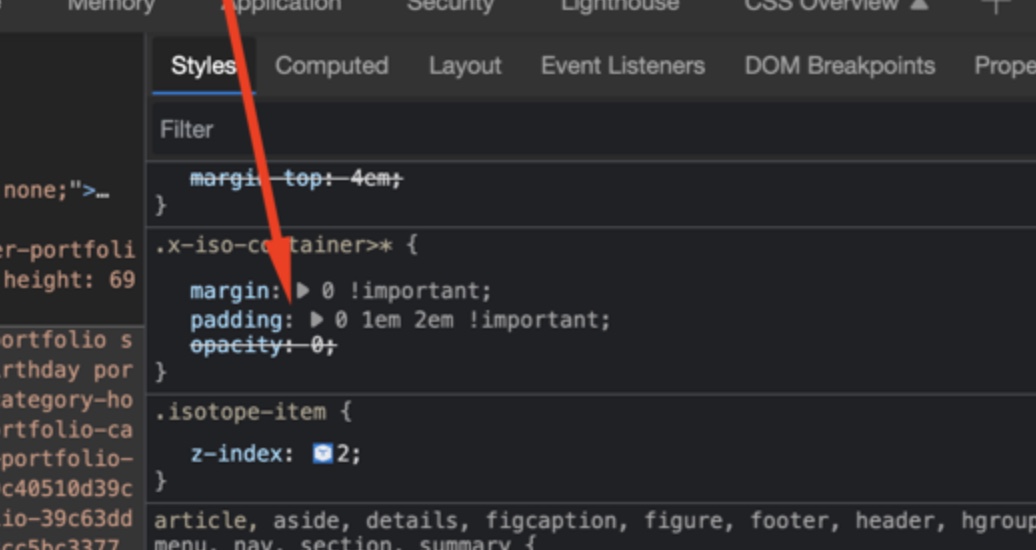The width and height of the screenshot is (1036, 550).
Task: Click the Filter styles input field
Action: click(x=590, y=129)
